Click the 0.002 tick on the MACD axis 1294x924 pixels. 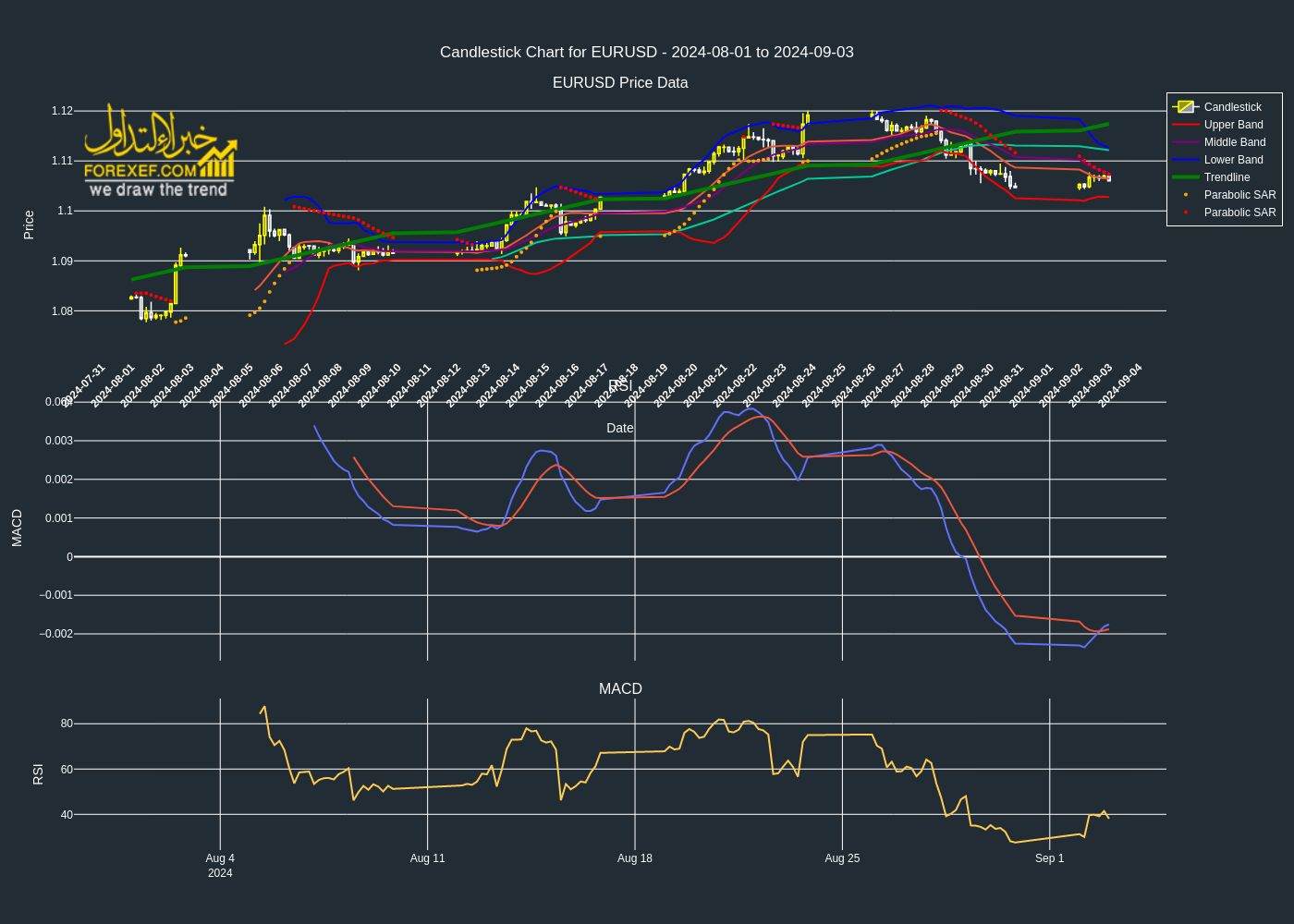click(x=59, y=480)
